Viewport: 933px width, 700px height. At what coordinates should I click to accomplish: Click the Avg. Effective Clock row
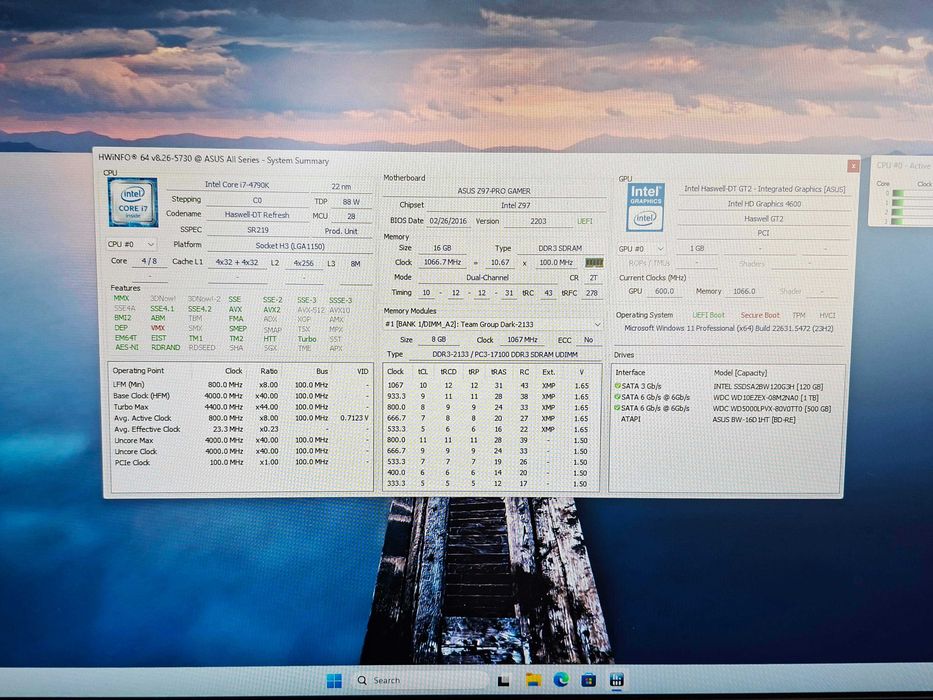coord(241,429)
